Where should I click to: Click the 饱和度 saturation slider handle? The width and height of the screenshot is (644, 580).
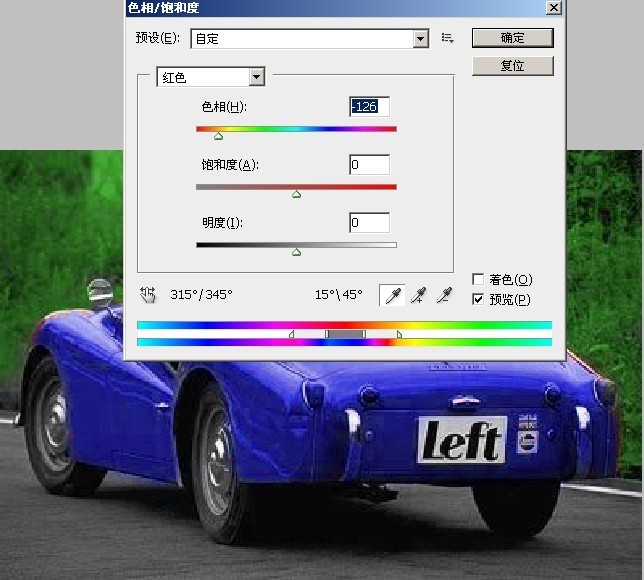297,194
